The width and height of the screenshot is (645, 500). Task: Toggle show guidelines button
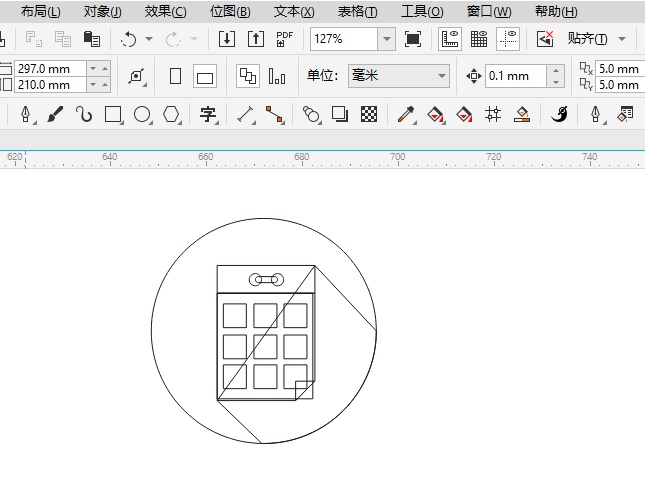coord(508,39)
